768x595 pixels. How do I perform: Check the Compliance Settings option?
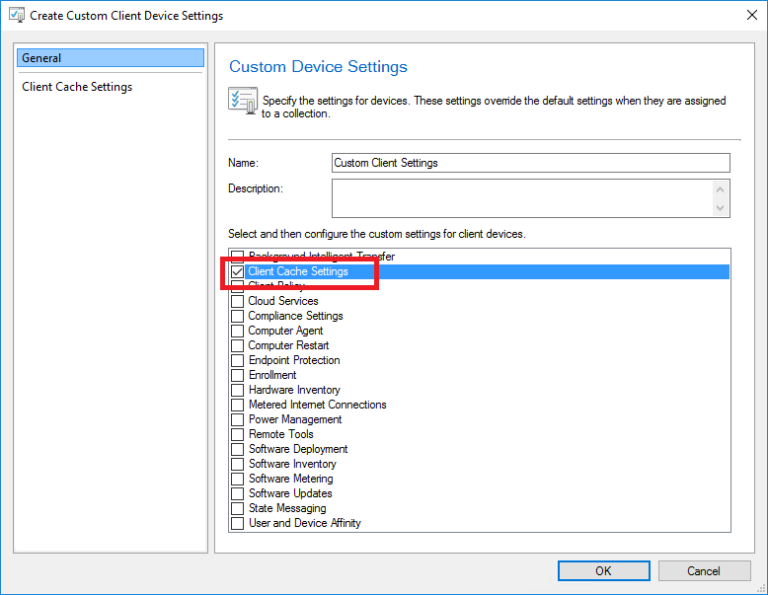click(238, 316)
